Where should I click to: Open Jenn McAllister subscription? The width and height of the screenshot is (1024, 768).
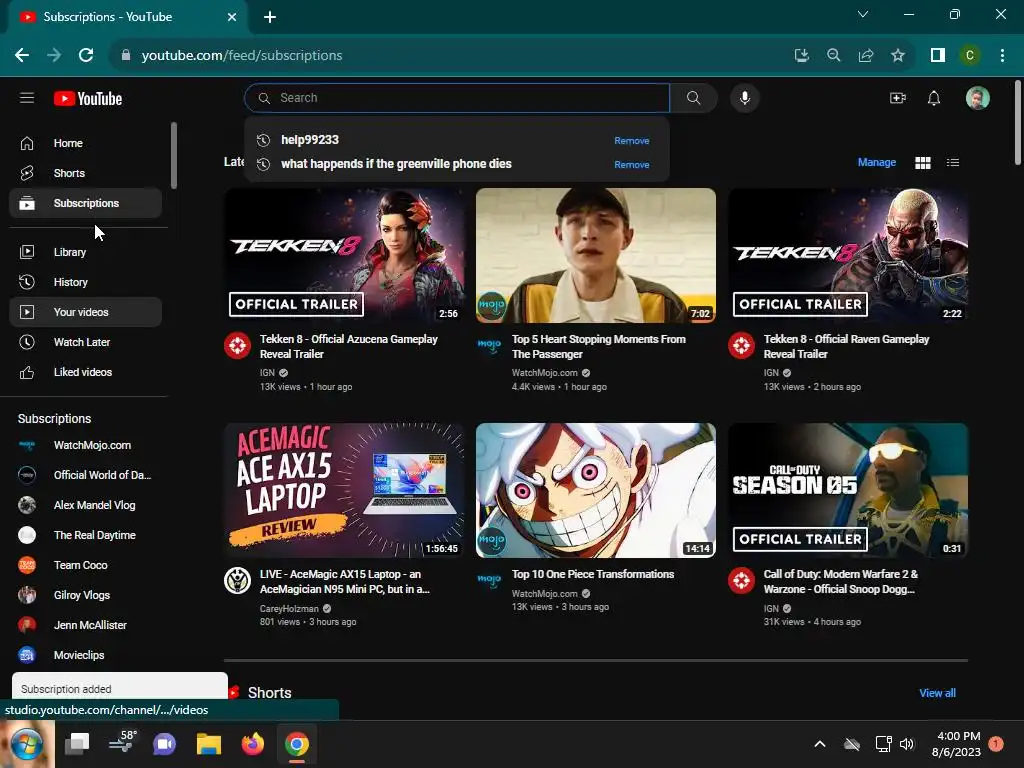(86, 626)
